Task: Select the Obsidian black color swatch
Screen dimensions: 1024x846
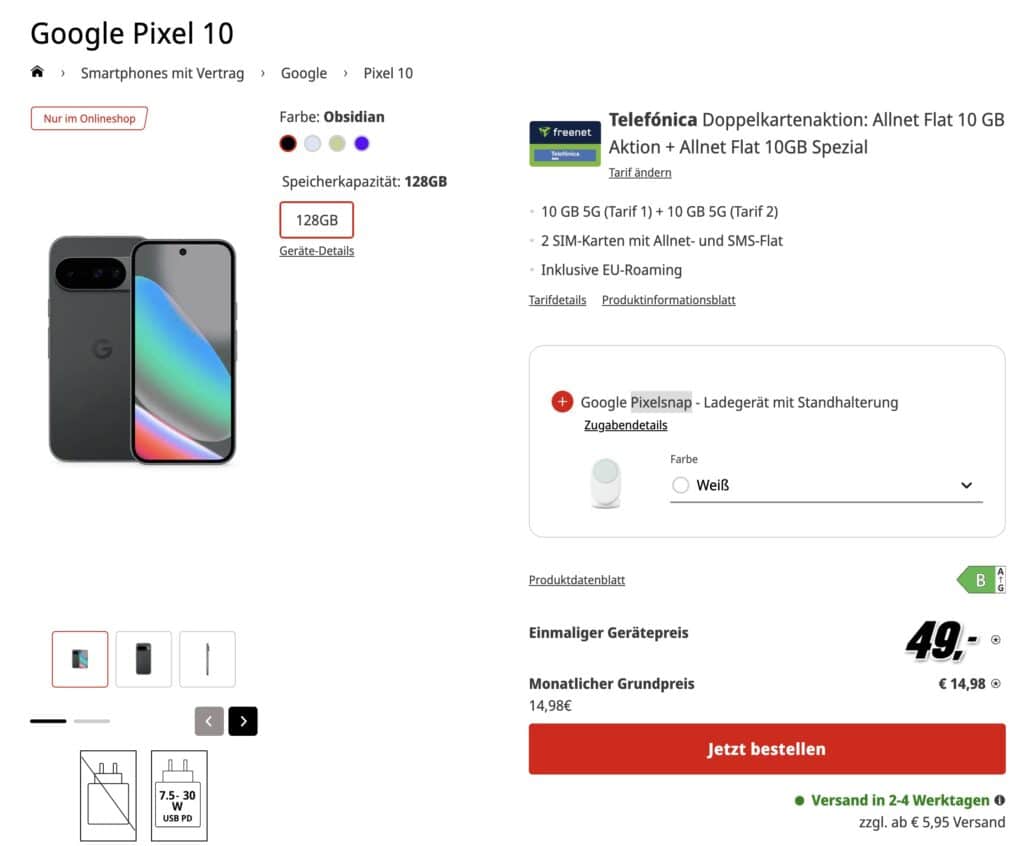Action: [x=288, y=143]
